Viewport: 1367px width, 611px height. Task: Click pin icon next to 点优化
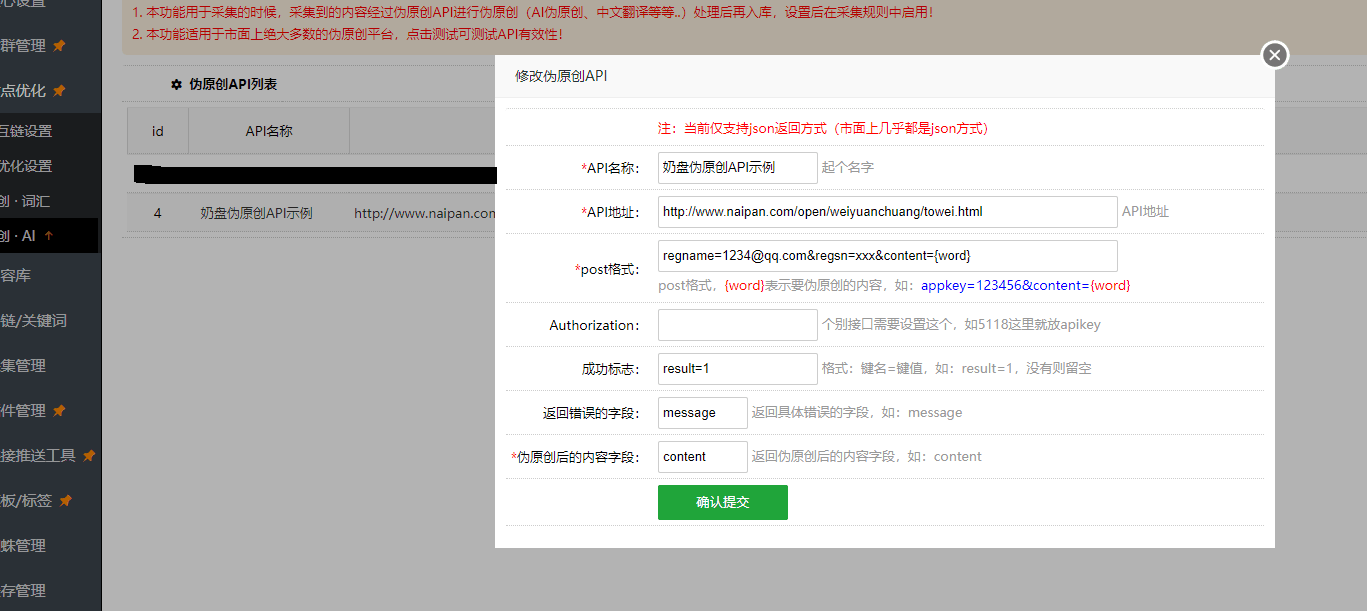[60, 91]
